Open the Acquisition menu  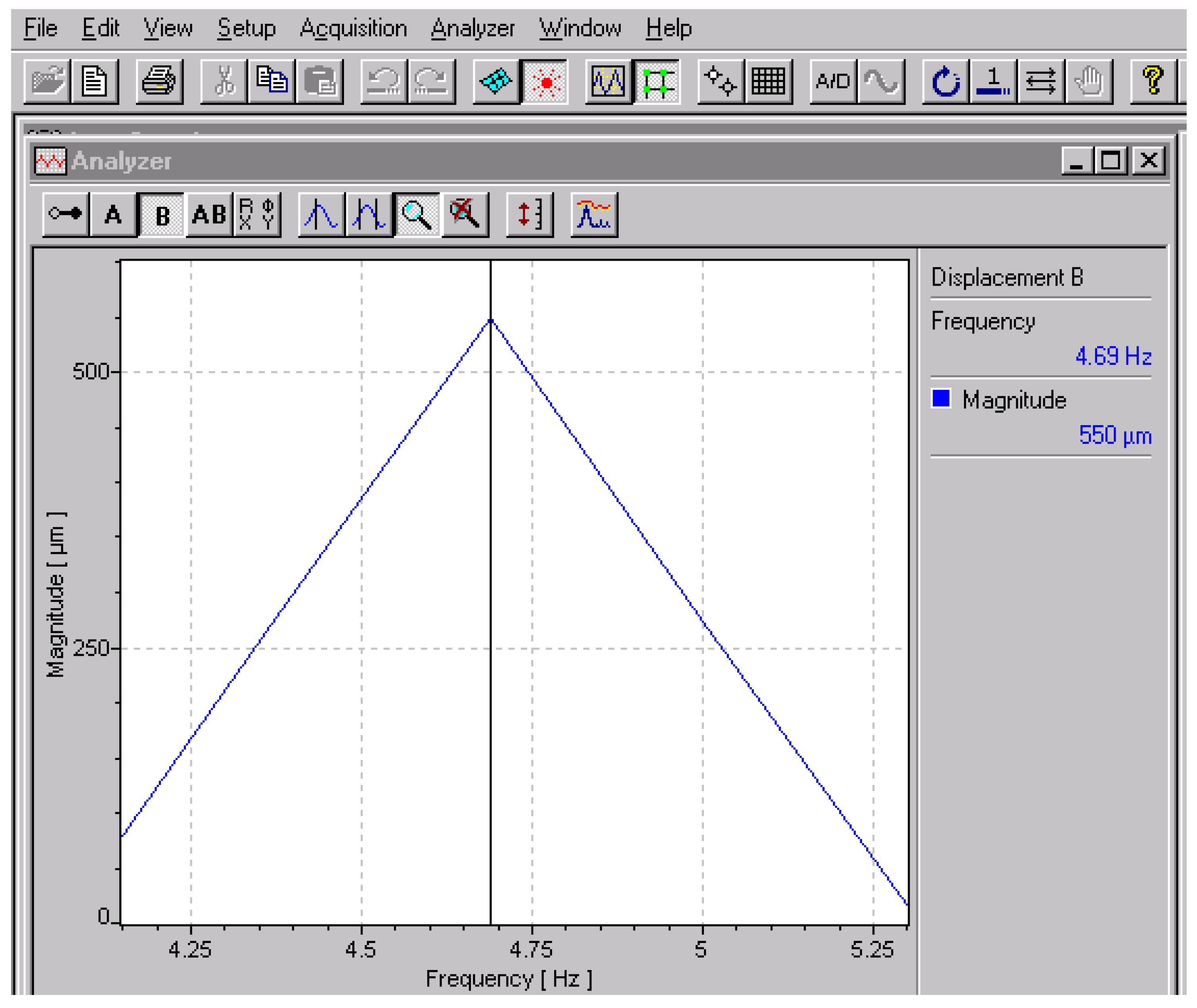pos(353,28)
